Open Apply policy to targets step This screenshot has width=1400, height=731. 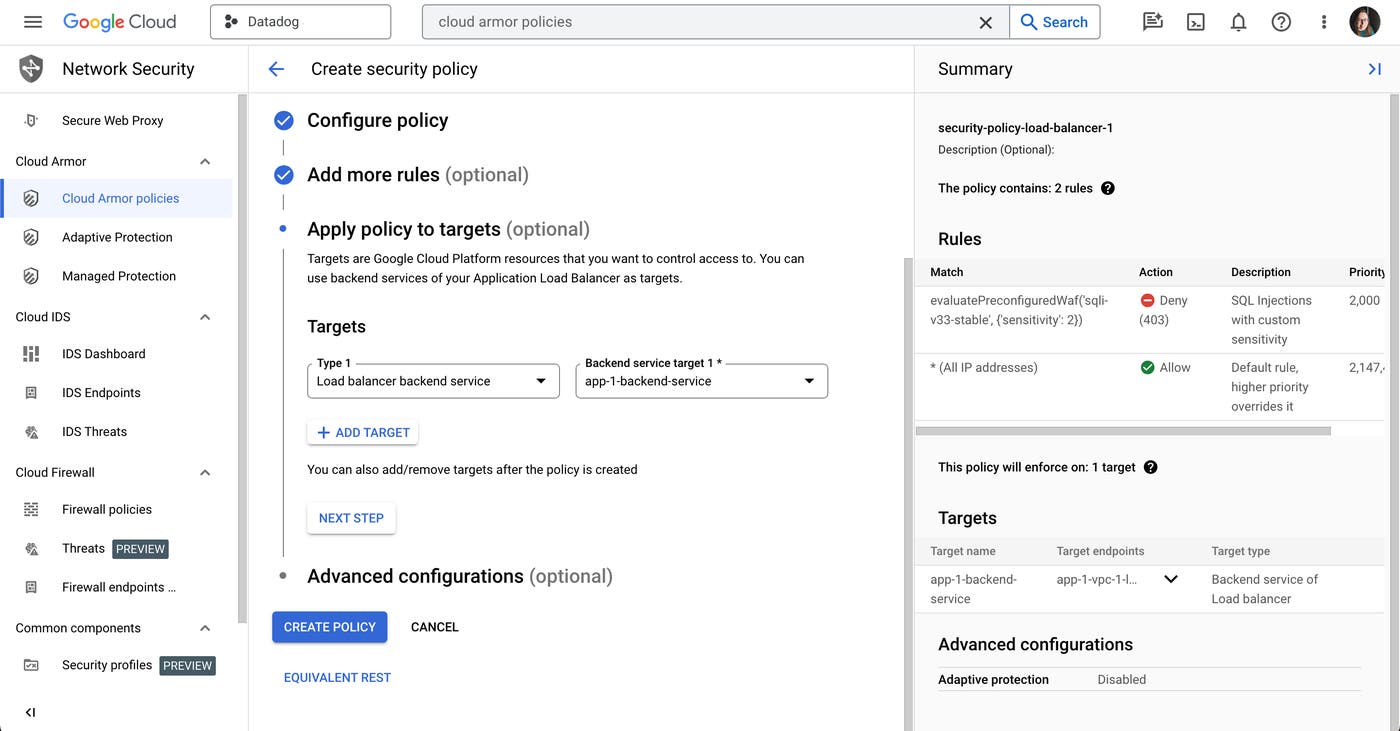(448, 229)
